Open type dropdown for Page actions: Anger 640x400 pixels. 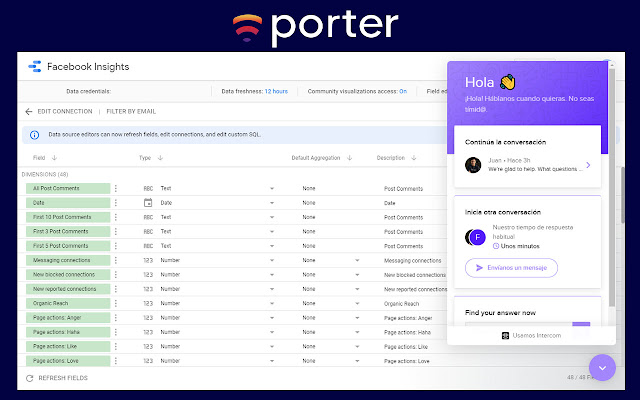click(272, 318)
